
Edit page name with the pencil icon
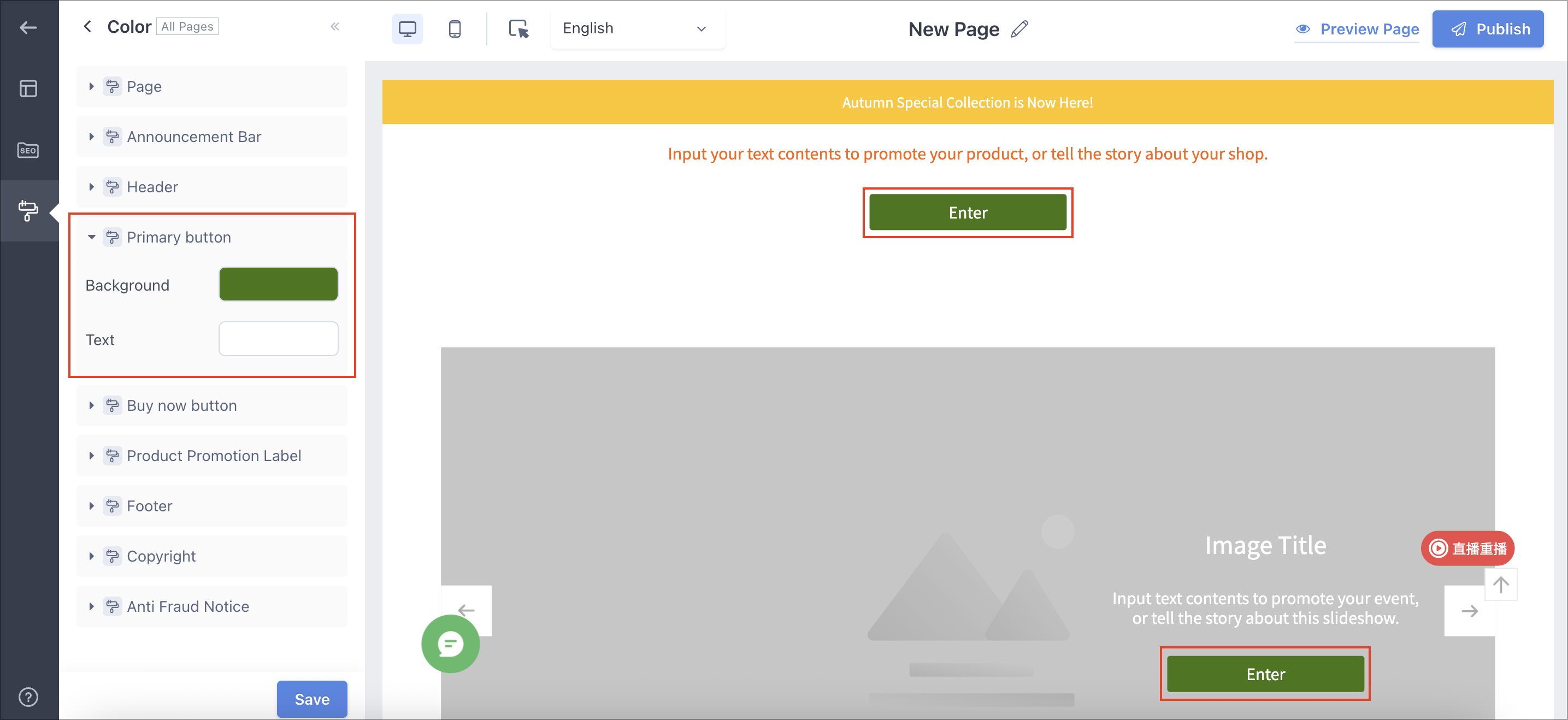[x=1019, y=29]
